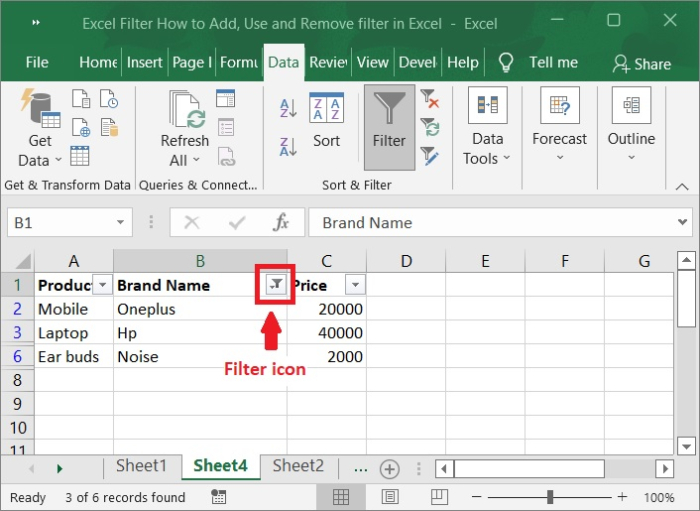Open Price column filter dropdown
The image size is (700, 511).
tap(355, 285)
